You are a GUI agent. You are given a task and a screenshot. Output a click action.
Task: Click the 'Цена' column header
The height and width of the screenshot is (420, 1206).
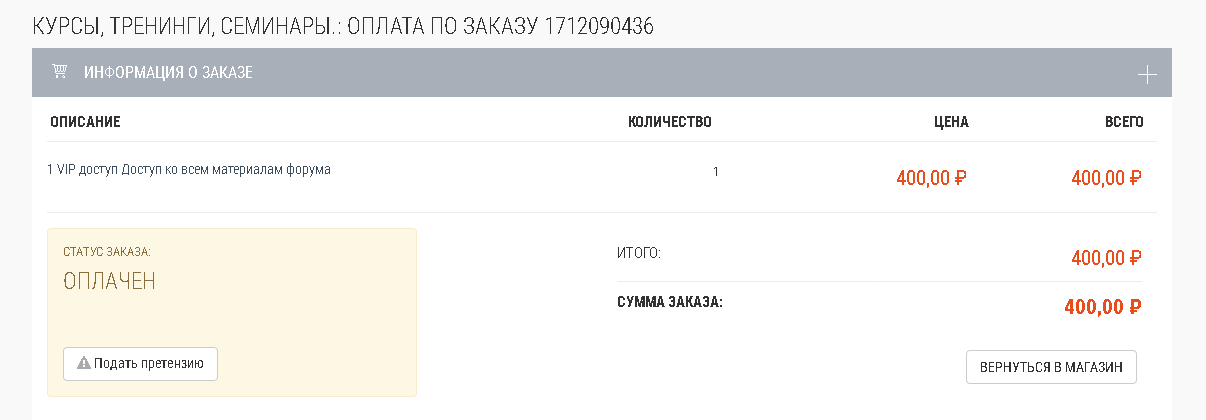pyautogui.click(x=951, y=122)
